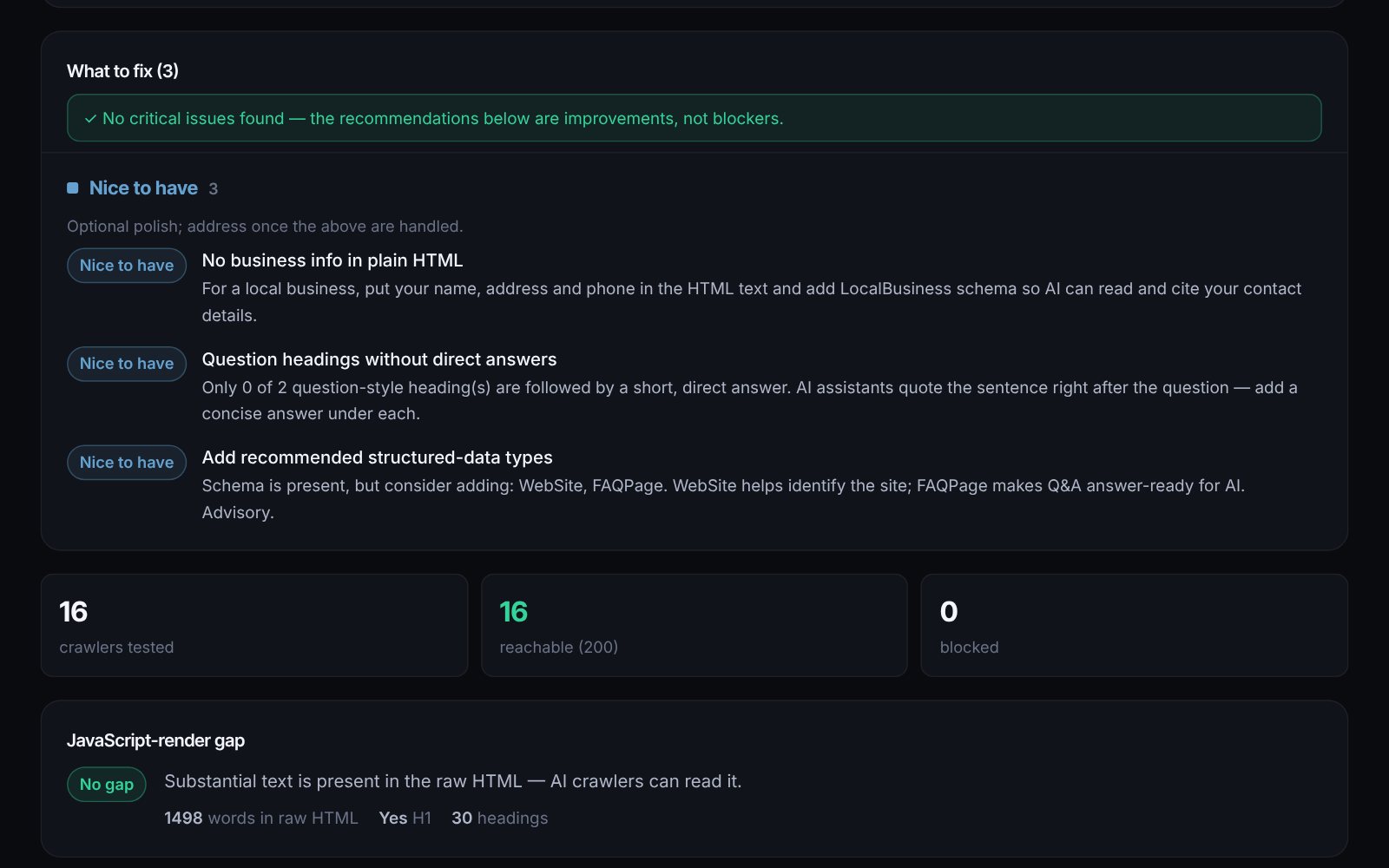Click the '30 headings' value
Image resolution: width=1389 pixels, height=868 pixels.
click(500, 819)
